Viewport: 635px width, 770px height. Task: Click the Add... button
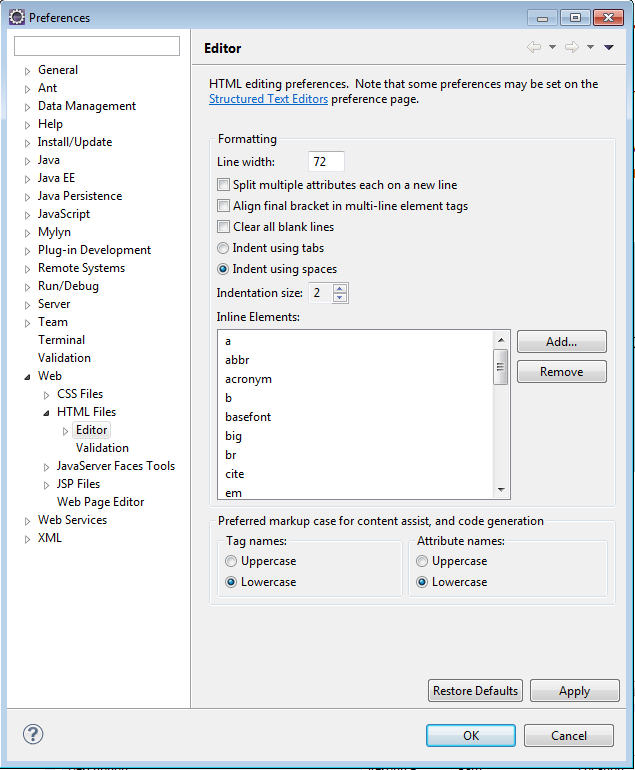[x=562, y=341]
